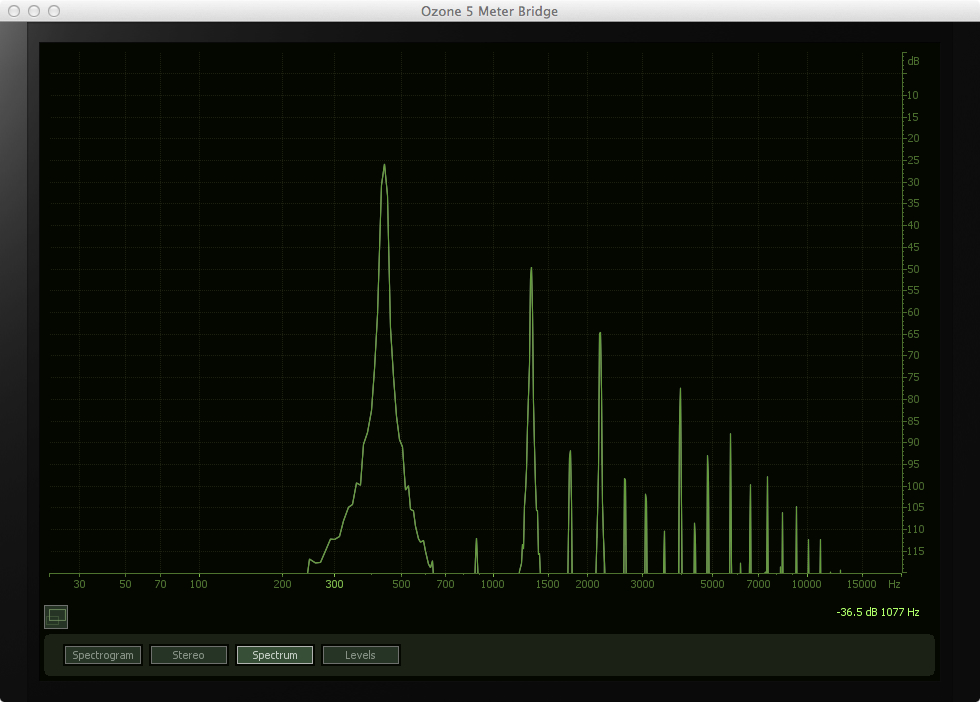
Task: Click the -115 dB scale label
Action: 914,551
